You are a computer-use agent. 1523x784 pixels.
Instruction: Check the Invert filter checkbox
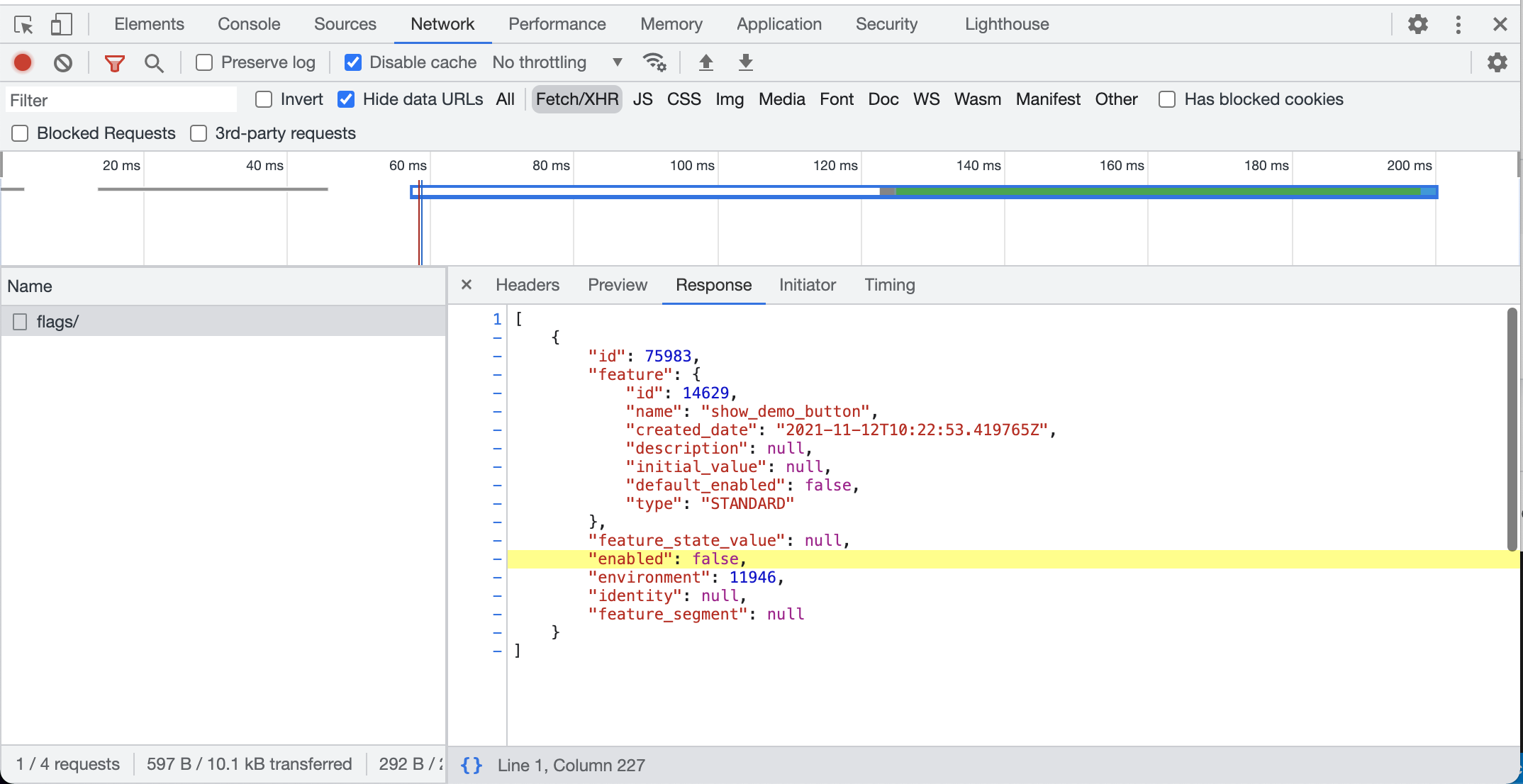pos(264,99)
